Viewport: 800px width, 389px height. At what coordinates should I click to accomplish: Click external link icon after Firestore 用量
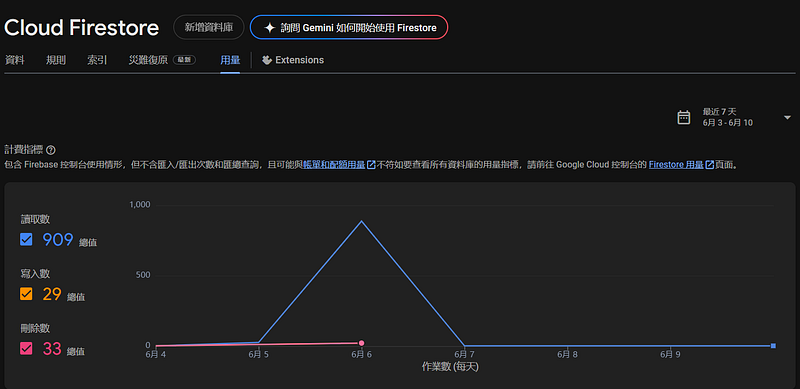(x=709, y=165)
